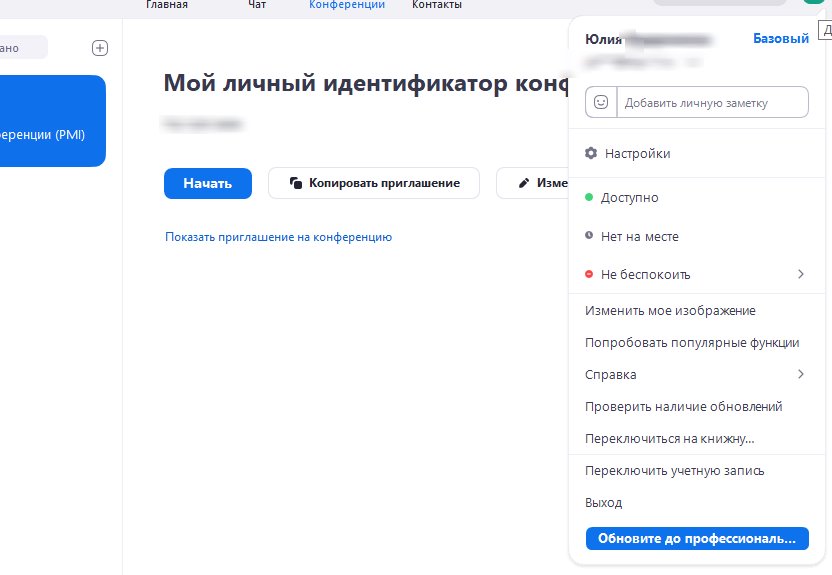The height and width of the screenshot is (575, 832).
Task: Click Выход to sign out
Action: [x=603, y=502]
